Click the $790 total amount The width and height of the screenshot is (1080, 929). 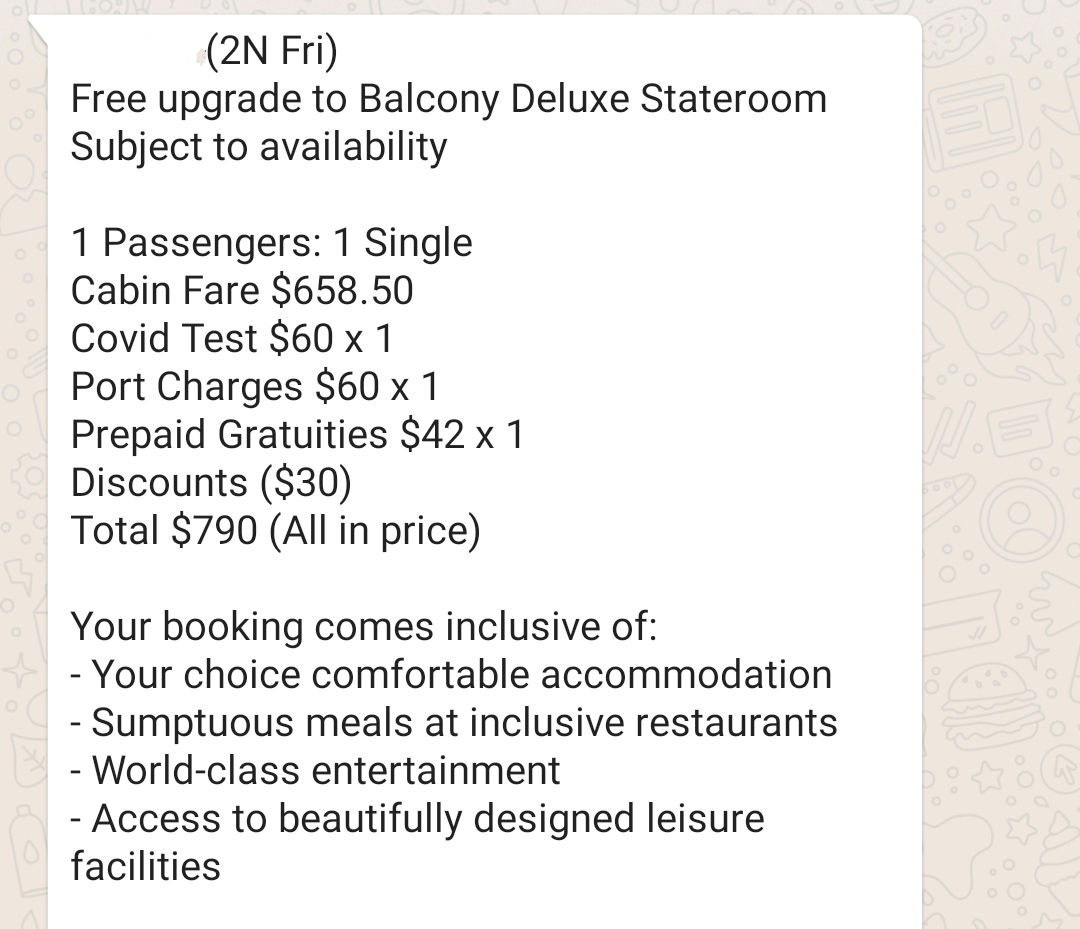click(x=215, y=531)
